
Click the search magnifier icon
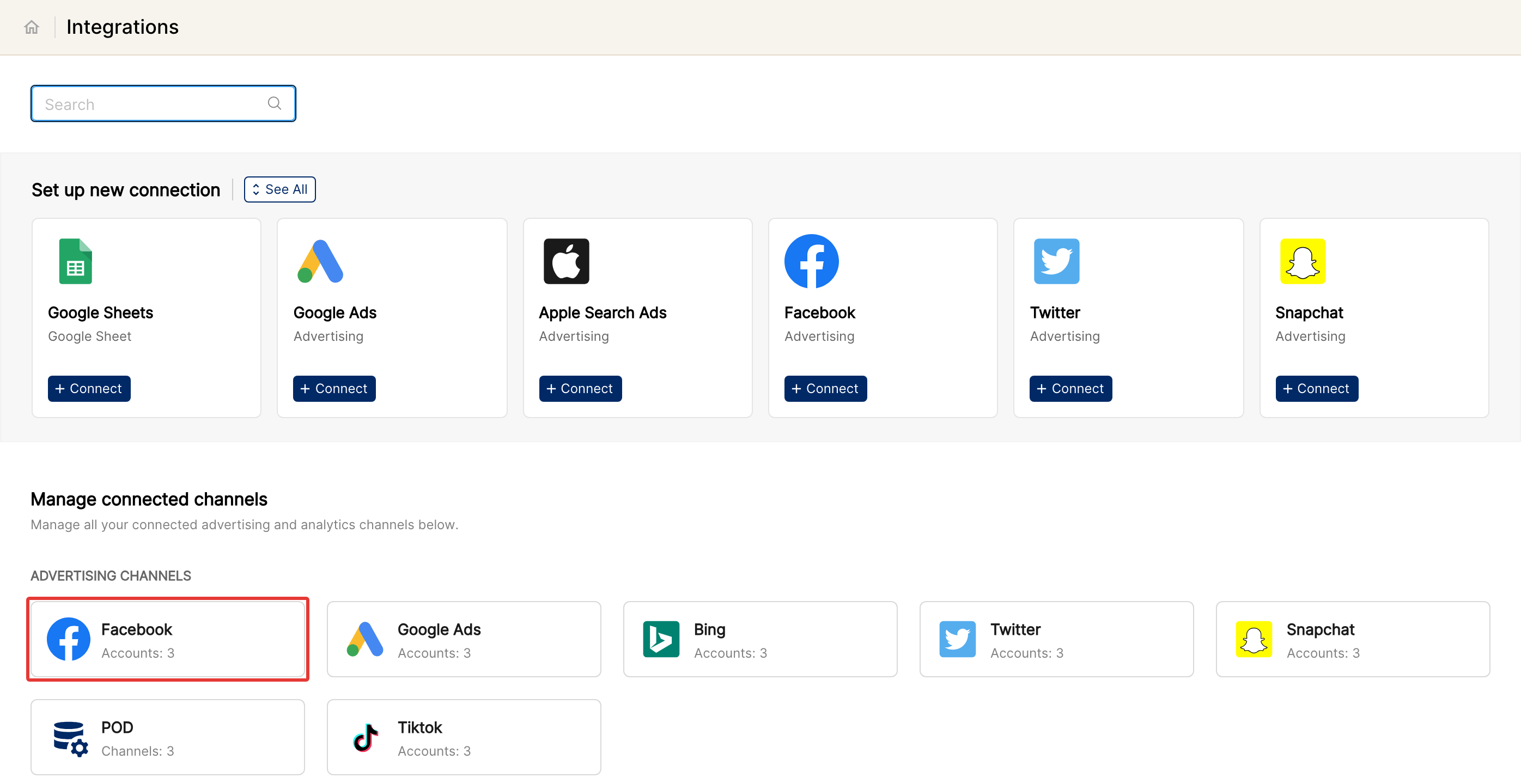[274, 104]
